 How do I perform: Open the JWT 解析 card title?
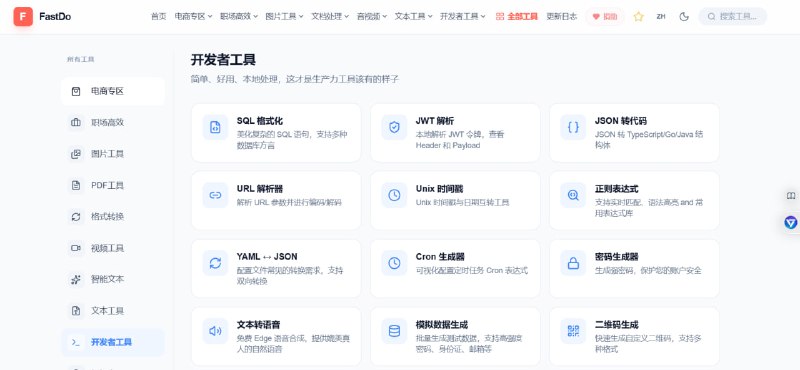[x=435, y=121]
